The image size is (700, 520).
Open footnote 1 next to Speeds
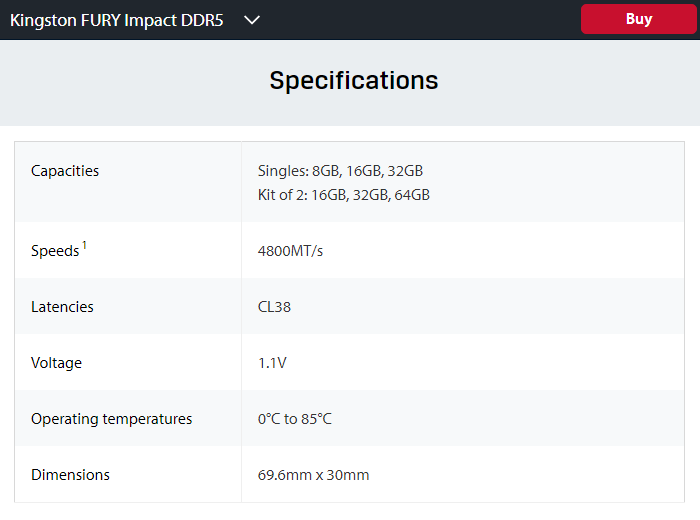[84, 246]
